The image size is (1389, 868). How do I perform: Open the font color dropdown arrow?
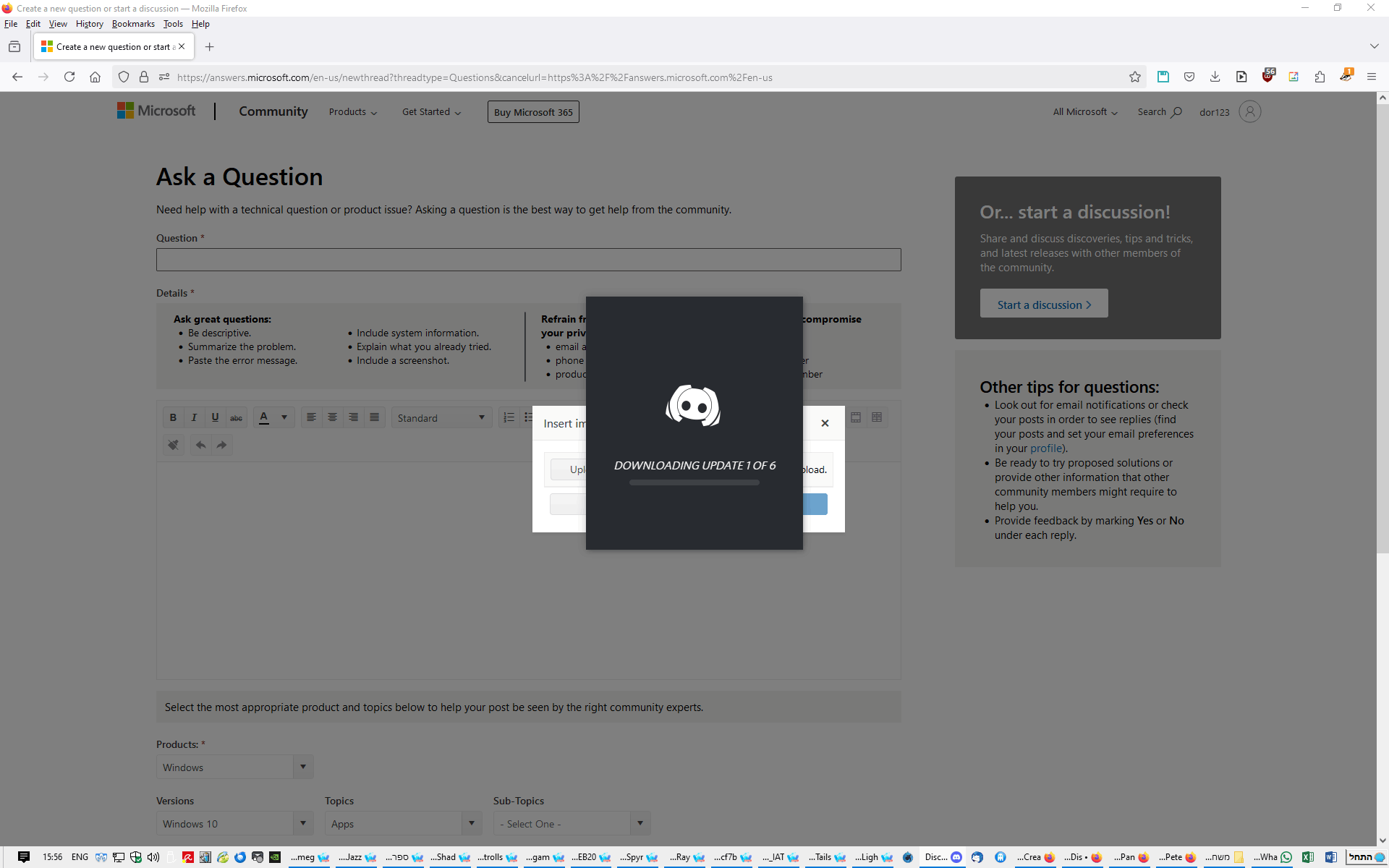[x=284, y=417]
